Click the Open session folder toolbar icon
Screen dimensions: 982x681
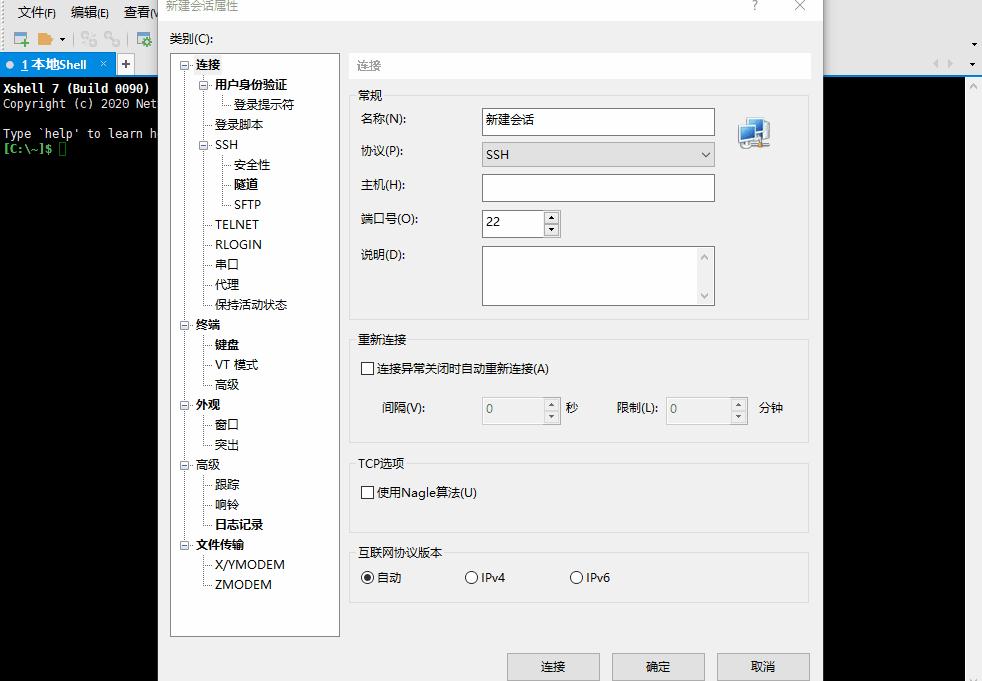point(44,38)
